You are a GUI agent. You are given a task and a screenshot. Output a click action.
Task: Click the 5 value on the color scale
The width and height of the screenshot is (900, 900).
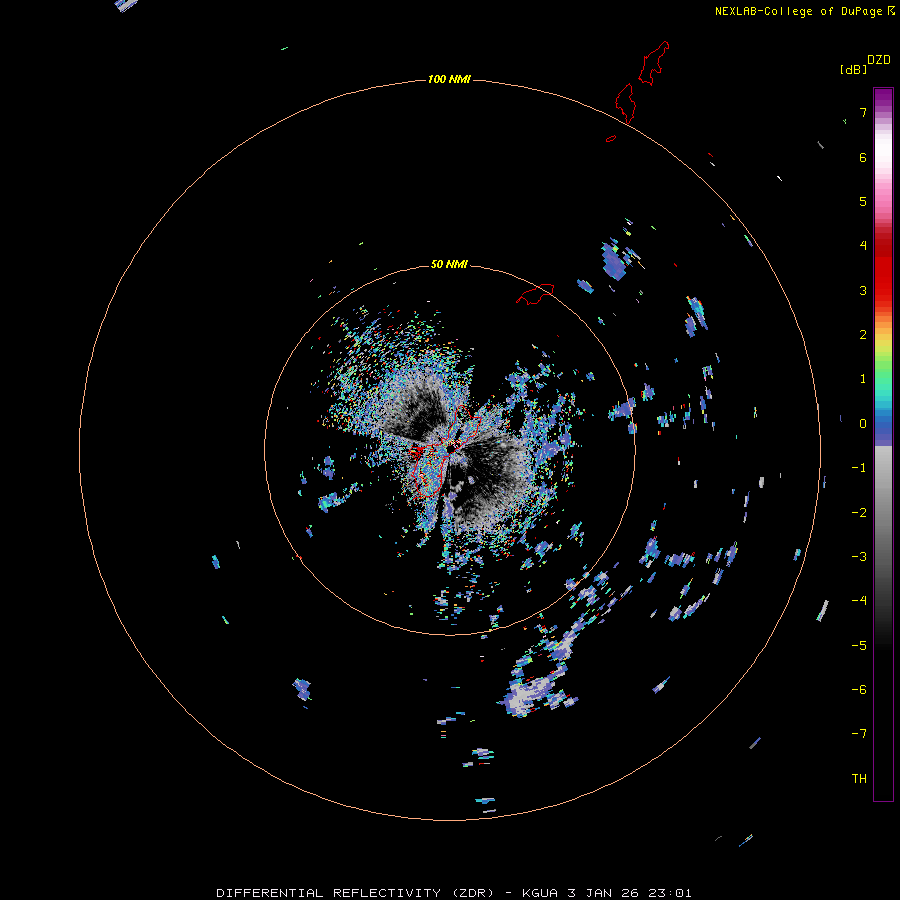click(x=863, y=201)
